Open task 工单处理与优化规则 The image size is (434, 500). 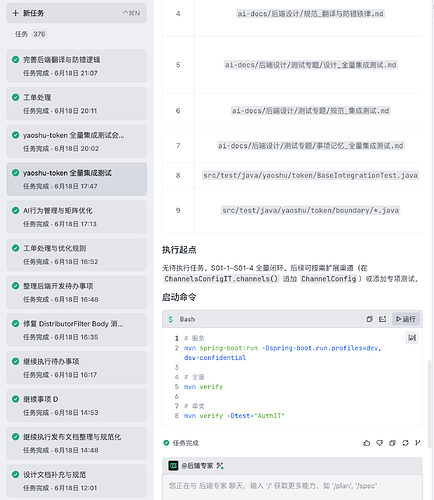click(76, 254)
